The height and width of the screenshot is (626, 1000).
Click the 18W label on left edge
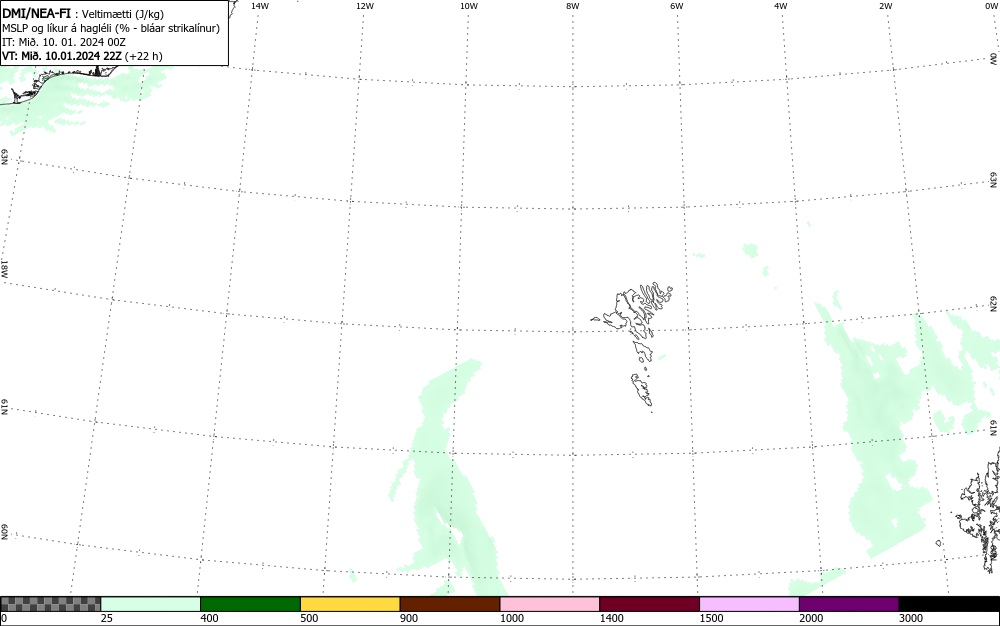click(4, 268)
